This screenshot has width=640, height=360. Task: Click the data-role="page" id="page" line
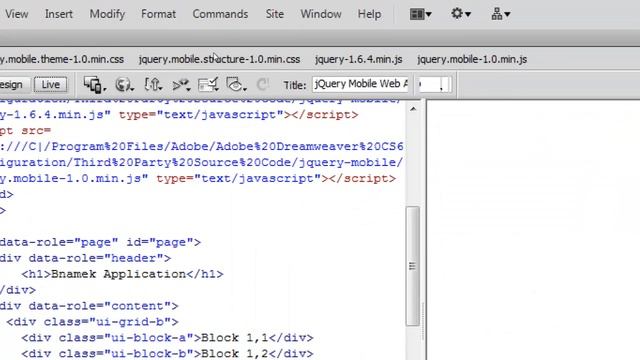tap(100, 242)
